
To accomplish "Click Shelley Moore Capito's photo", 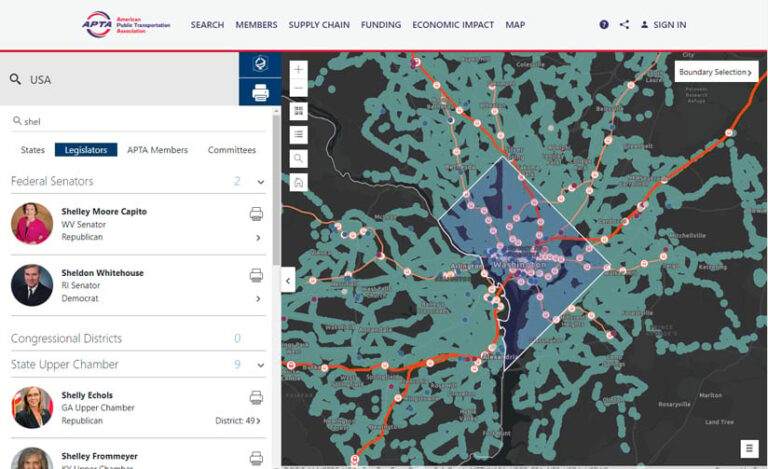I will pos(32,224).
